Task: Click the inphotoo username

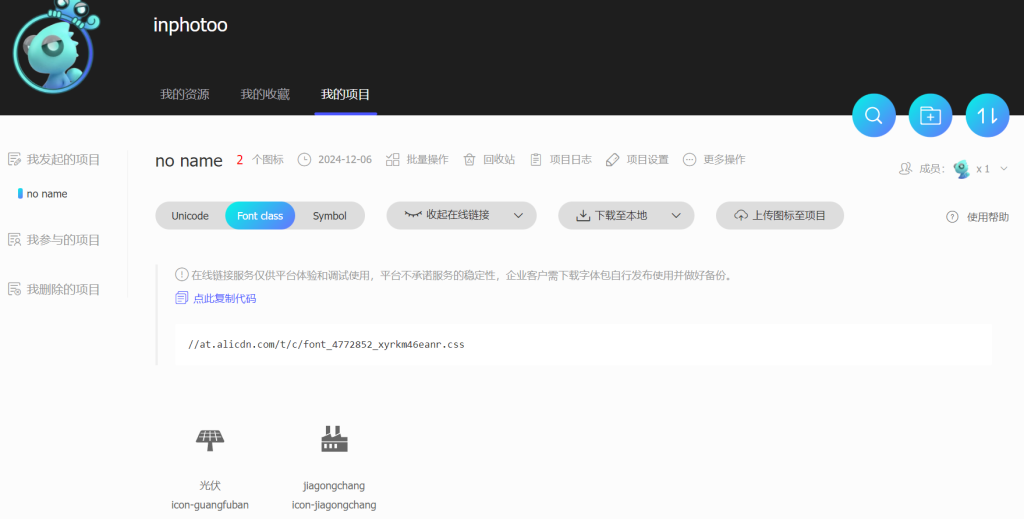Action: click(x=190, y=25)
